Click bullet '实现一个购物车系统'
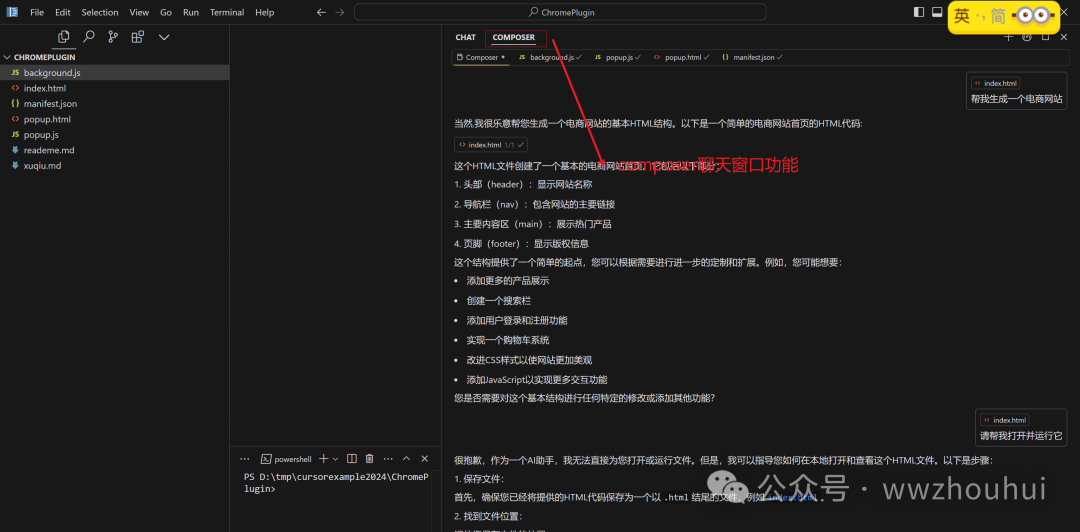Viewport: 1080px width, 532px height. [x=508, y=340]
